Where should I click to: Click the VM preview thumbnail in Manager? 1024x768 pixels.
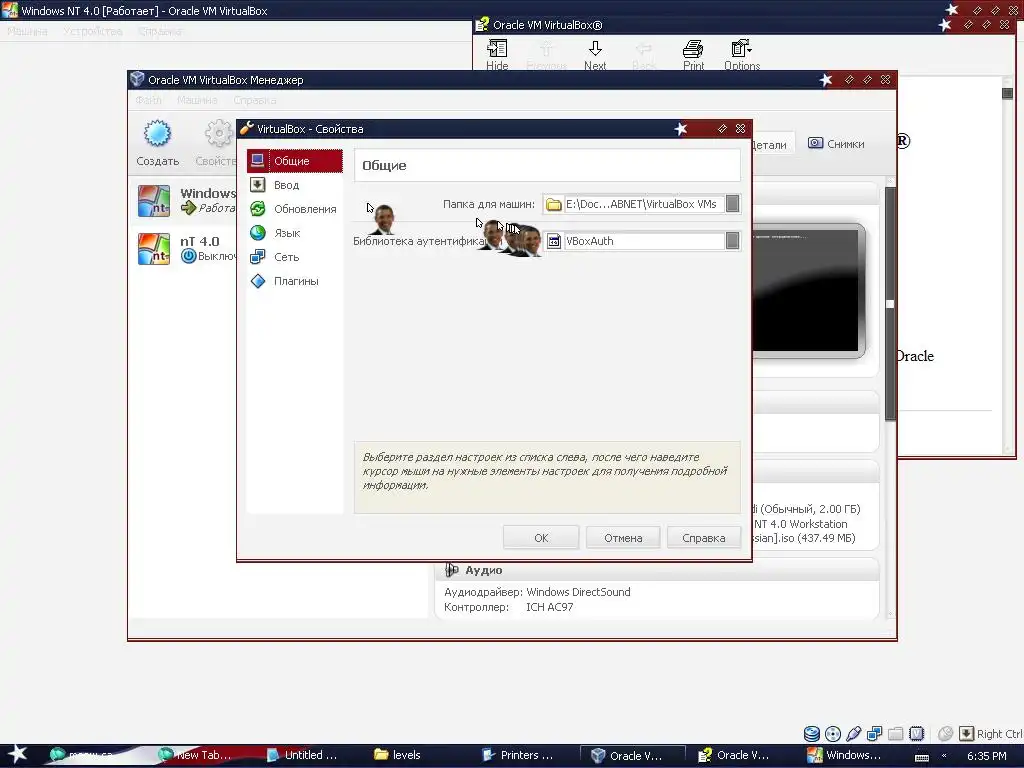click(x=808, y=291)
